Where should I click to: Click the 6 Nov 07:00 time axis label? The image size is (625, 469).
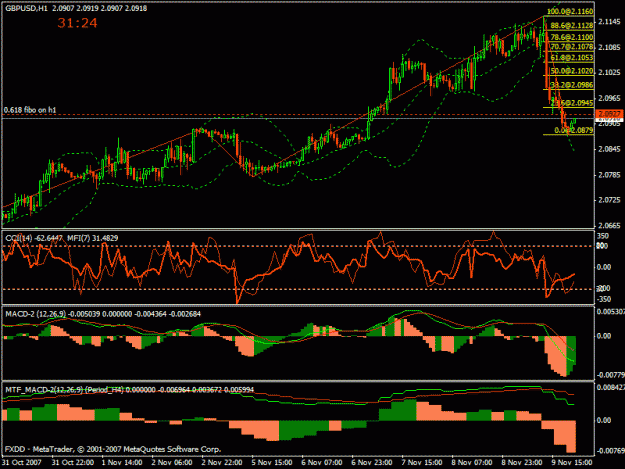pyautogui.click(x=322, y=463)
